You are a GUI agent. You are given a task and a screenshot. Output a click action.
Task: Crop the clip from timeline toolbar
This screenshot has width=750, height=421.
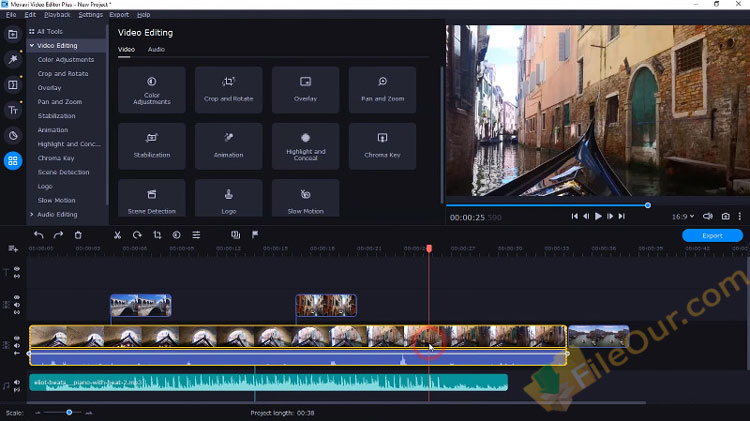pyautogui.click(x=157, y=235)
